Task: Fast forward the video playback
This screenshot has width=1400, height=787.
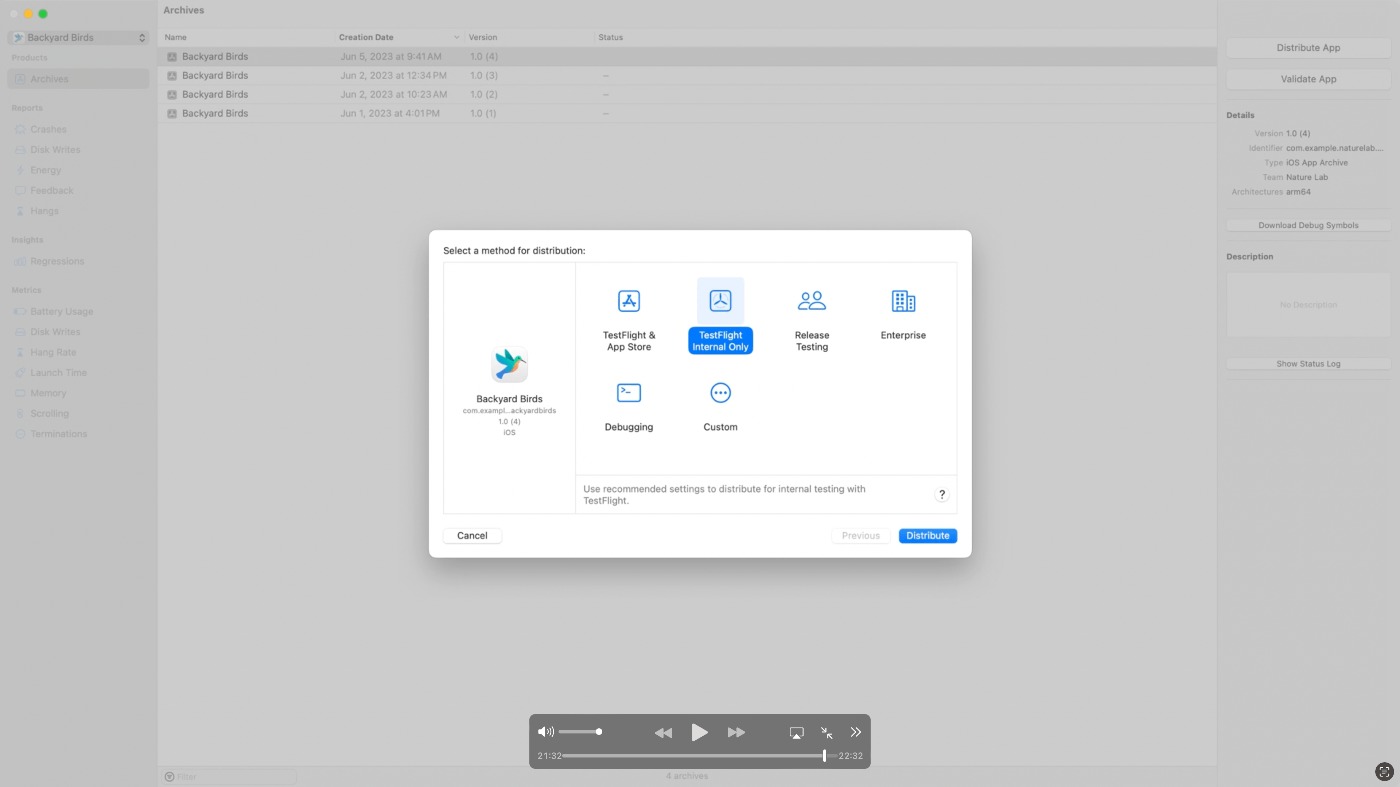Action: [736, 733]
